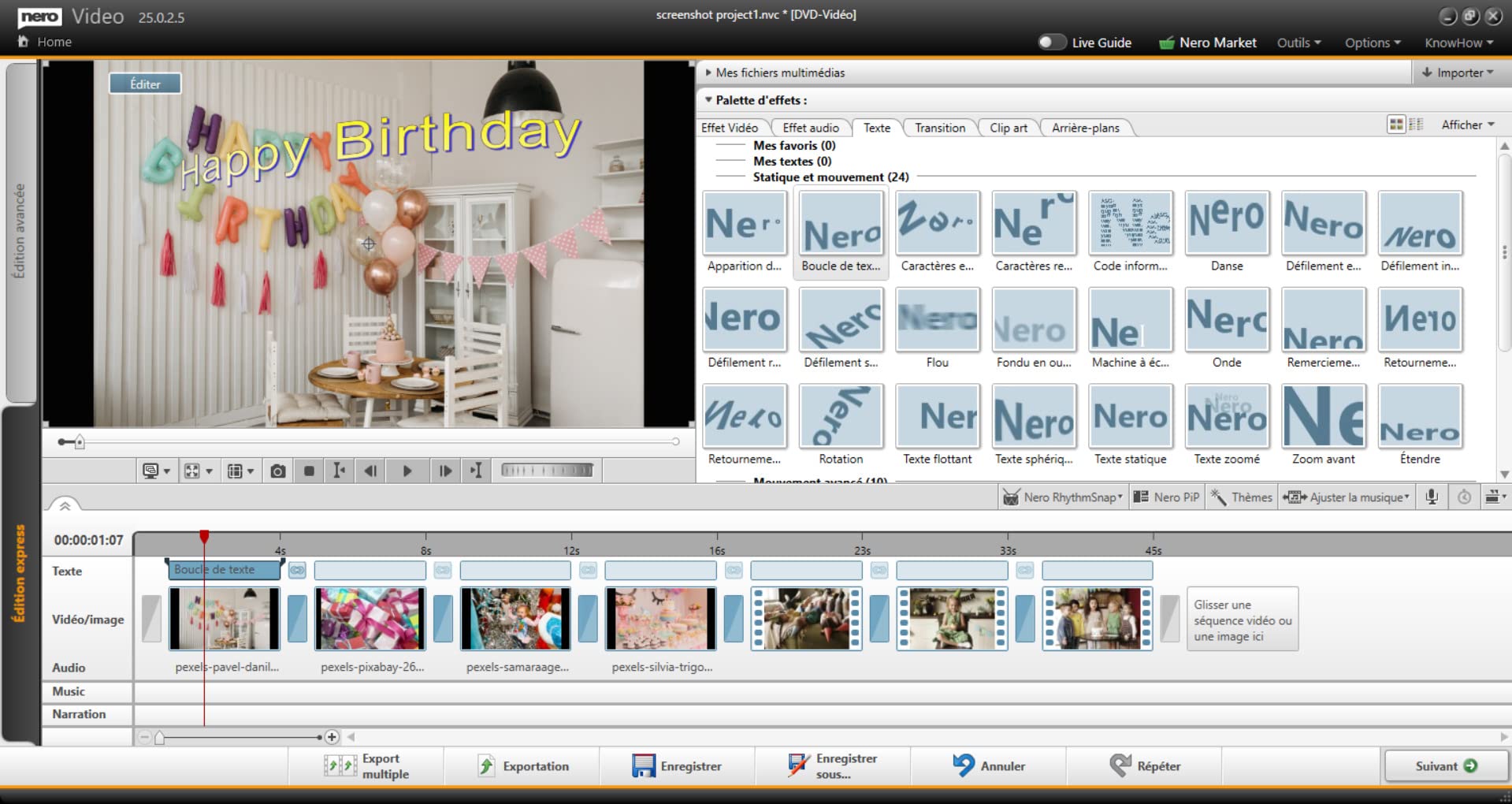Toggle the Live Guide switch
The height and width of the screenshot is (804, 1512).
pos(1052,43)
